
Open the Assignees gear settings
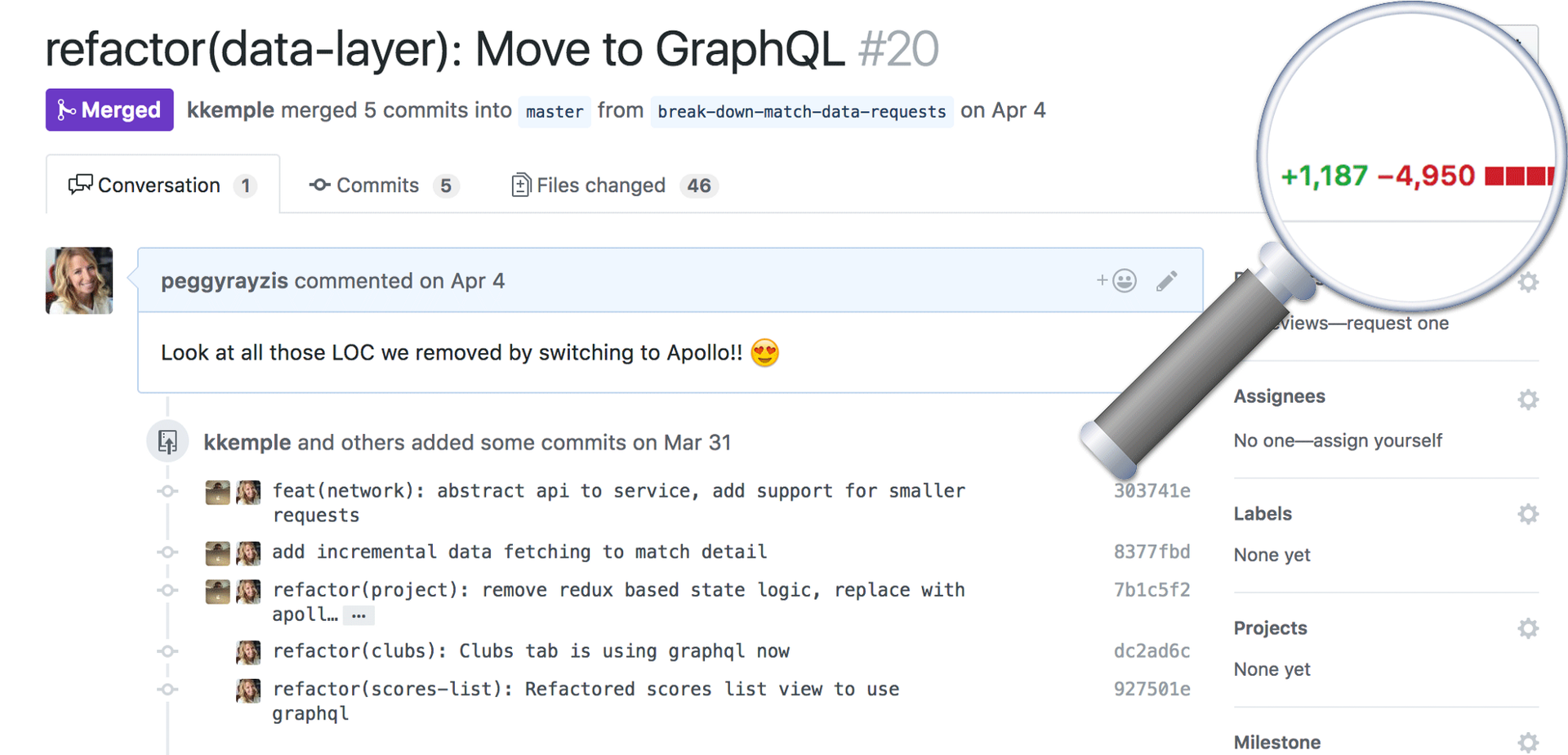point(1527,400)
